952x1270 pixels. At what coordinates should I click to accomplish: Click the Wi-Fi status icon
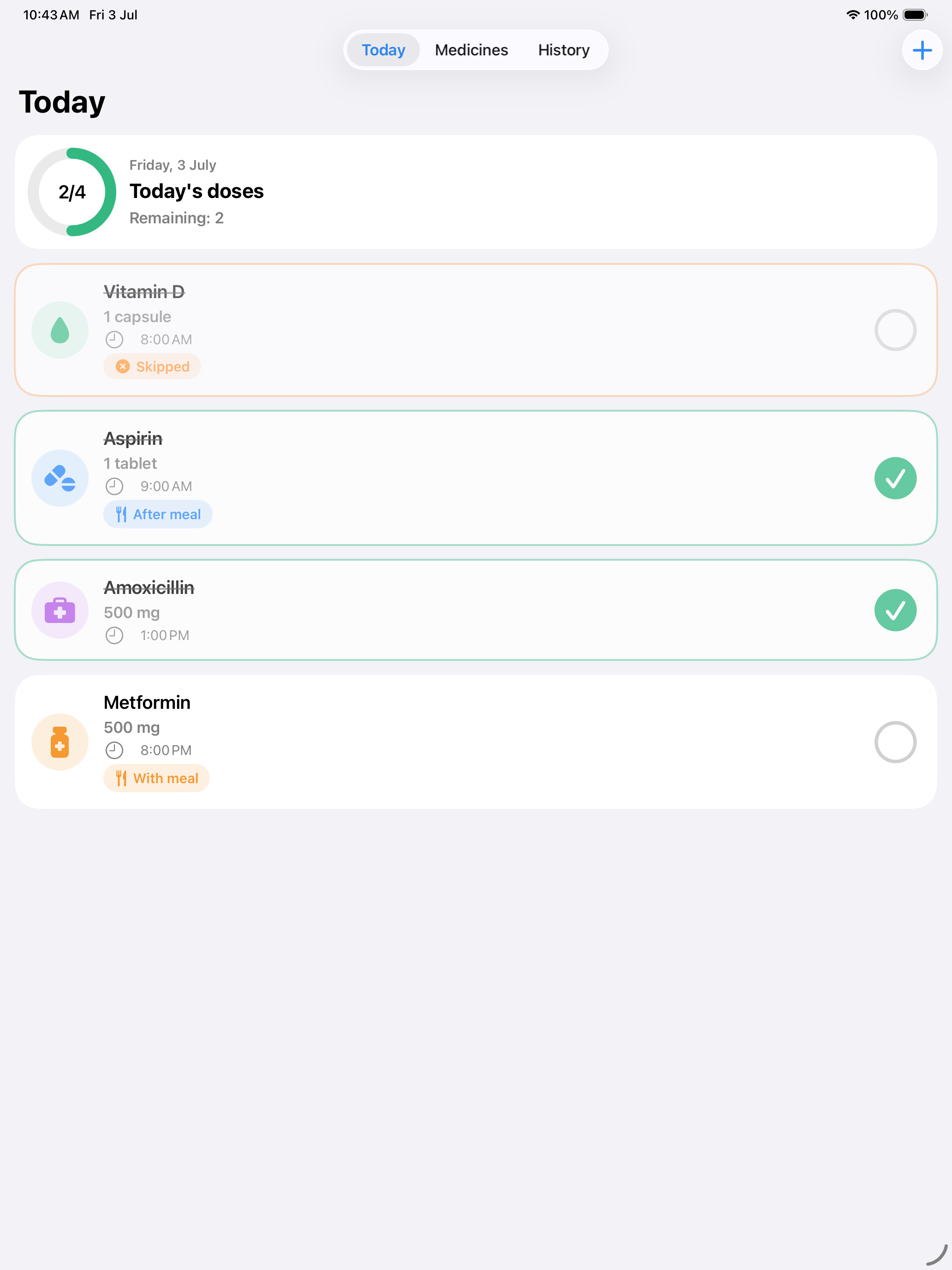click(853, 15)
